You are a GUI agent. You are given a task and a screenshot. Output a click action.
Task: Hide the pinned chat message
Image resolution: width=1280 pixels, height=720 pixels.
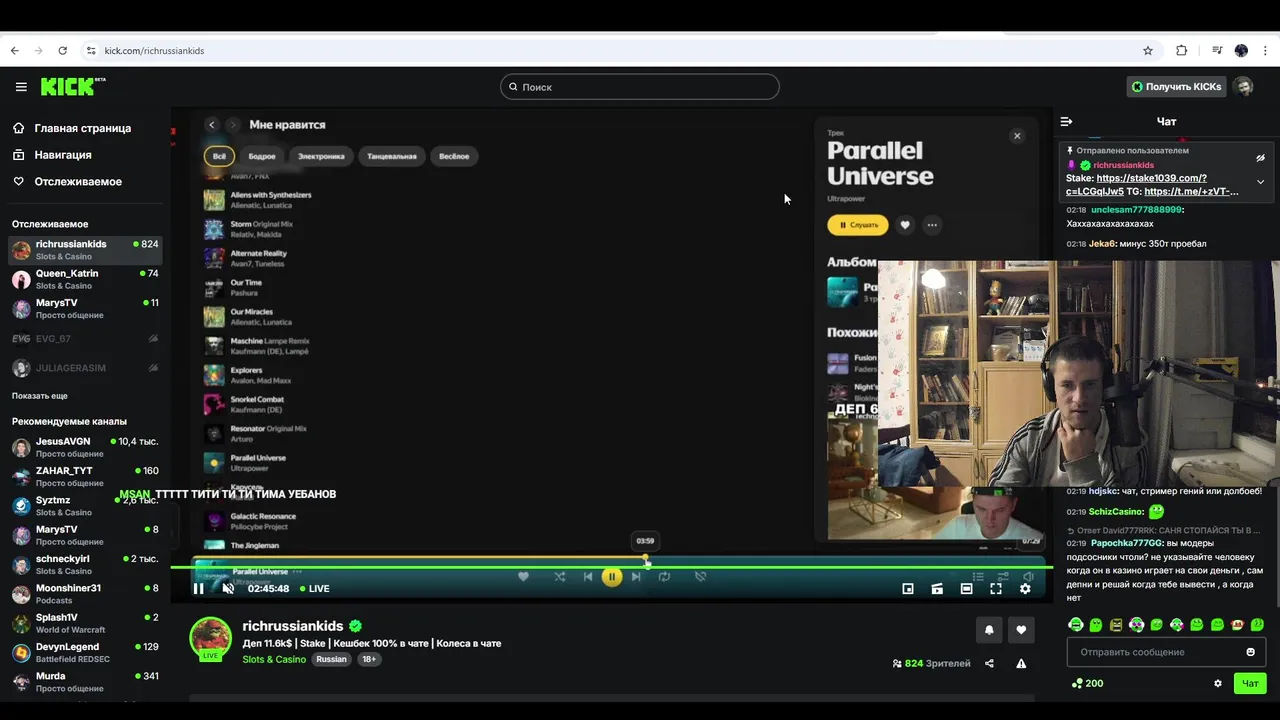[x=1260, y=158]
